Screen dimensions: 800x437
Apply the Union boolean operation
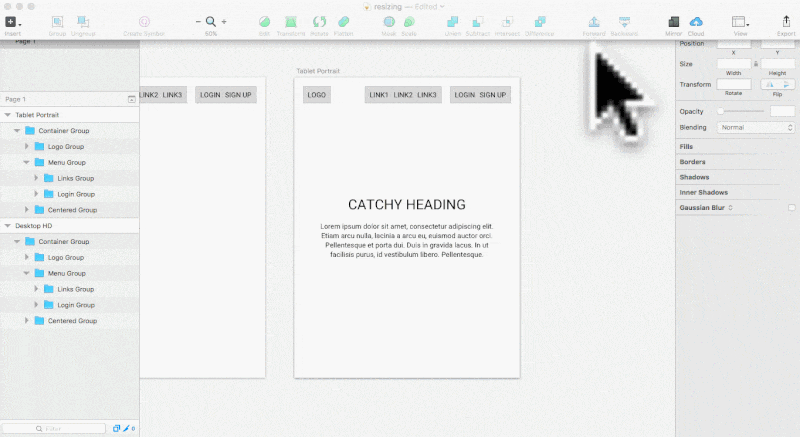point(452,22)
